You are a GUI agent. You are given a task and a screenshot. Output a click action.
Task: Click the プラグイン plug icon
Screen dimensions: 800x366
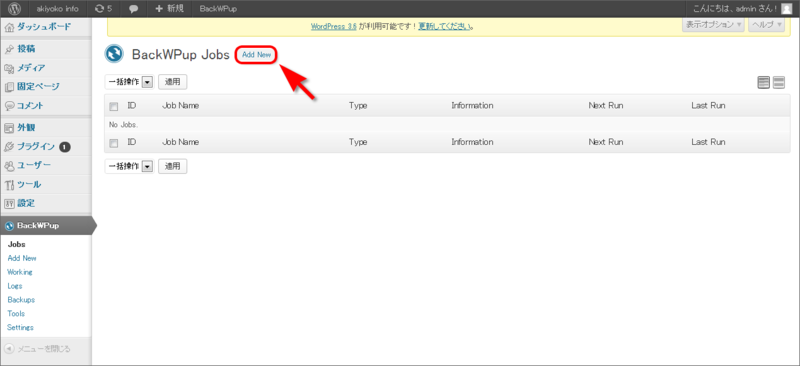point(9,147)
